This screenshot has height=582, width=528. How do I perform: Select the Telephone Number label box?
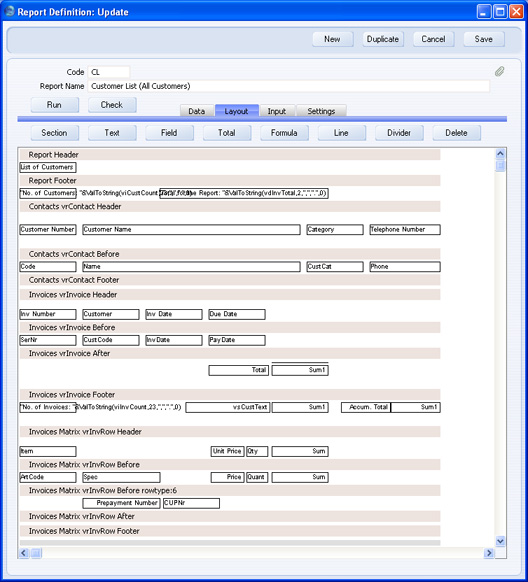coord(405,229)
